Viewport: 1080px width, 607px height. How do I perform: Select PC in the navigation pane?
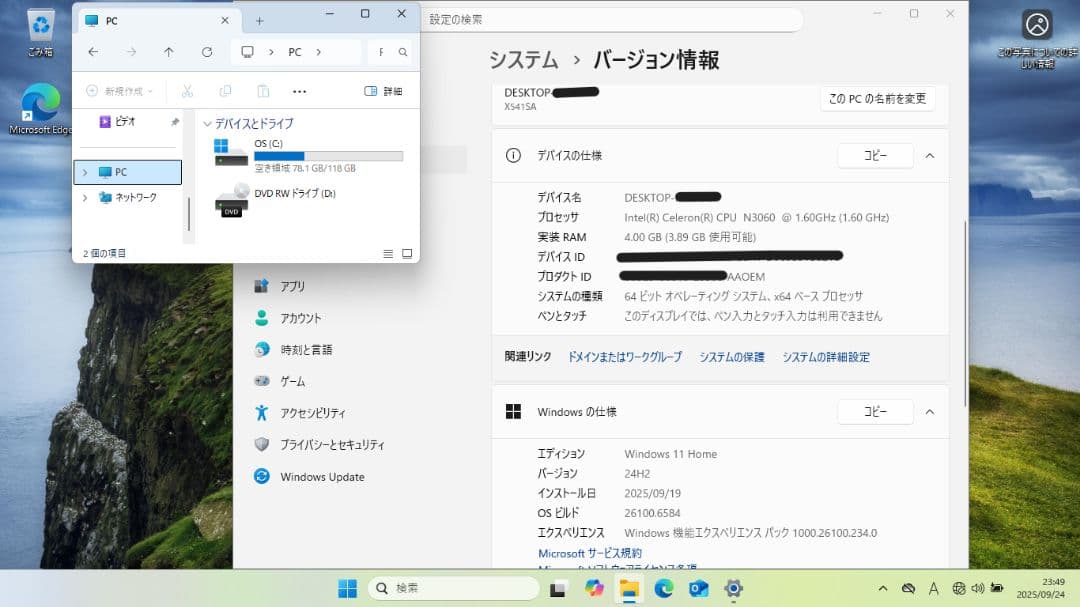point(128,172)
